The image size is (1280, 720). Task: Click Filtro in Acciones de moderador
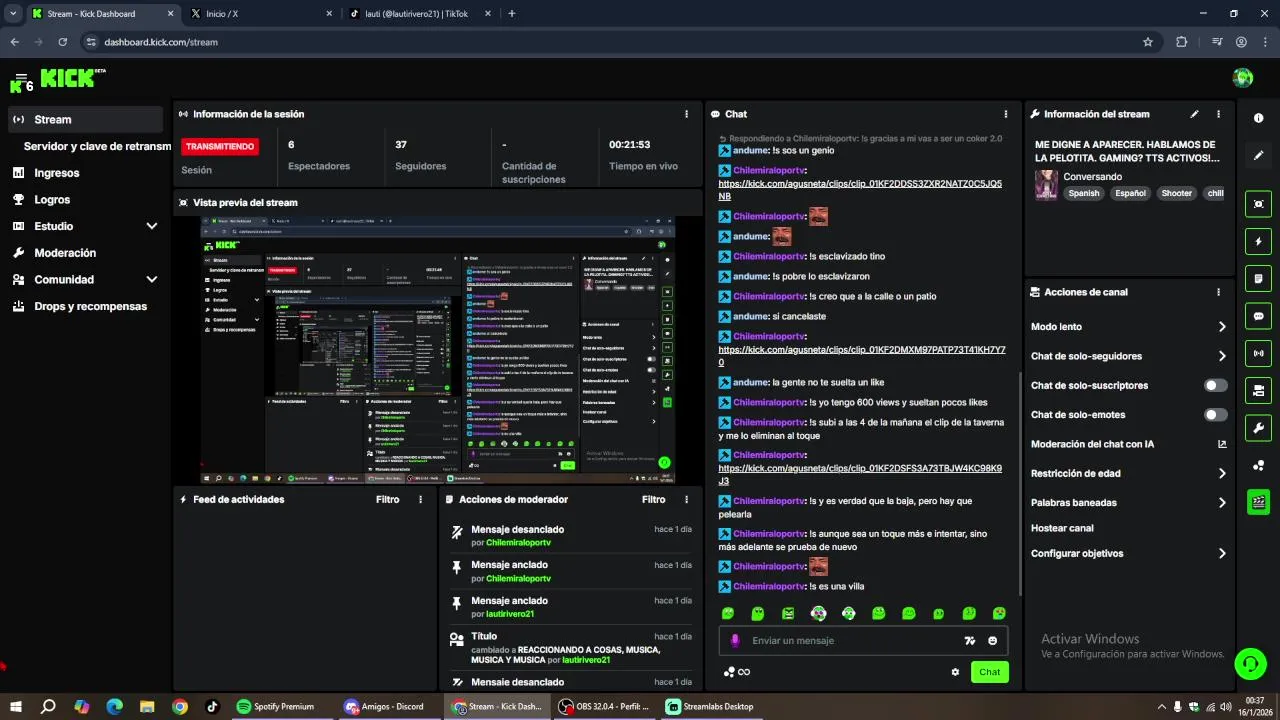click(653, 499)
